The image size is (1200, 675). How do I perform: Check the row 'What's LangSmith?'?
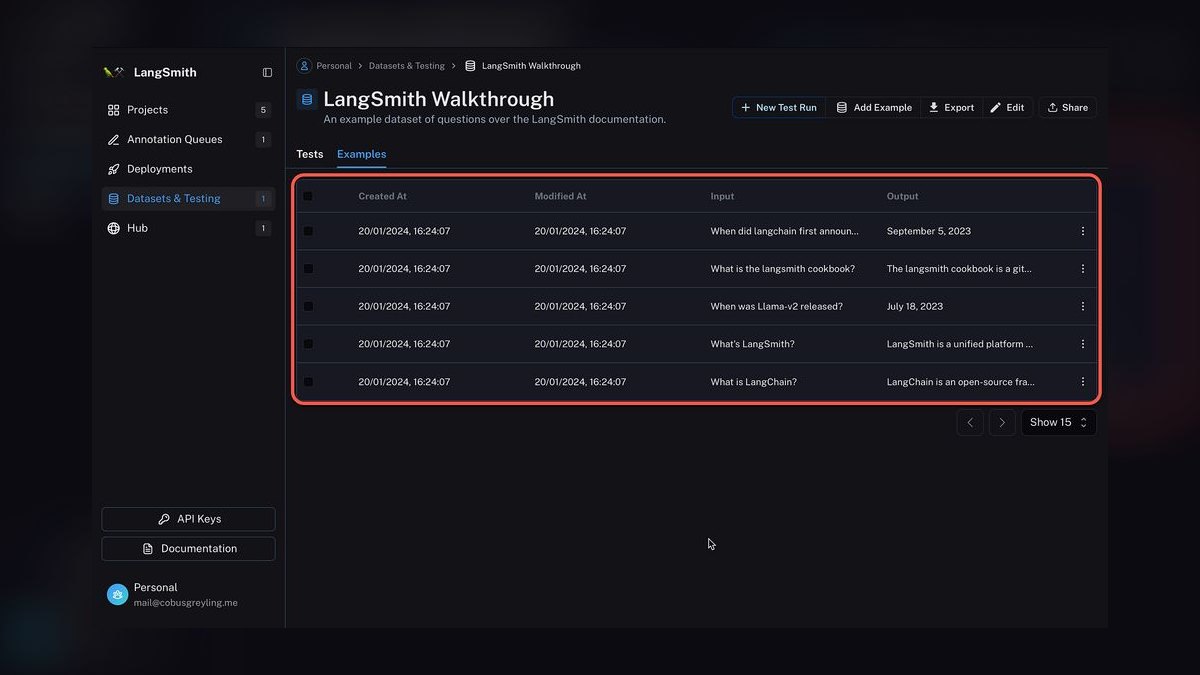click(308, 344)
